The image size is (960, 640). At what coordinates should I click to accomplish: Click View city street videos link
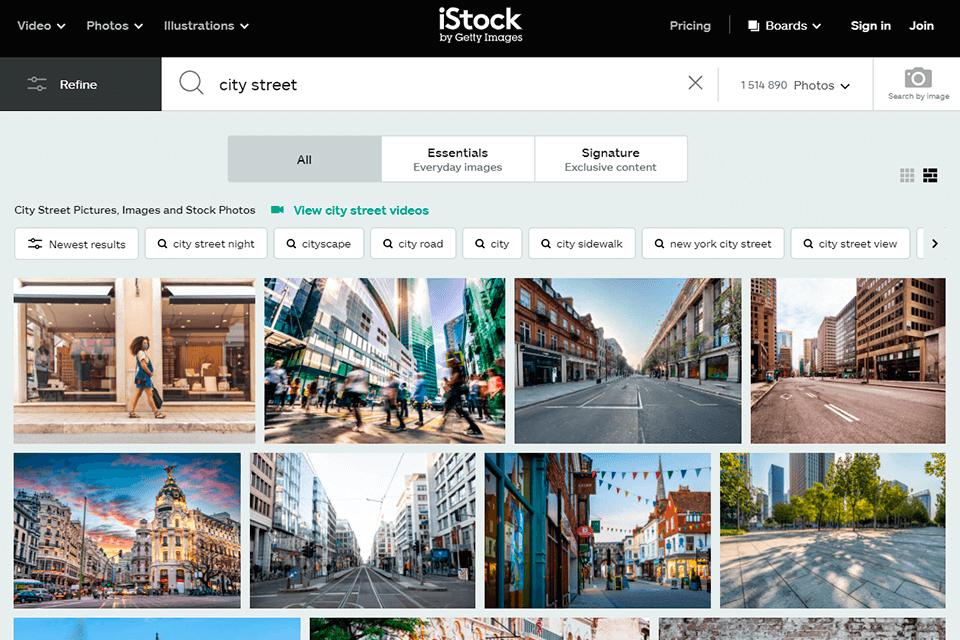361,210
